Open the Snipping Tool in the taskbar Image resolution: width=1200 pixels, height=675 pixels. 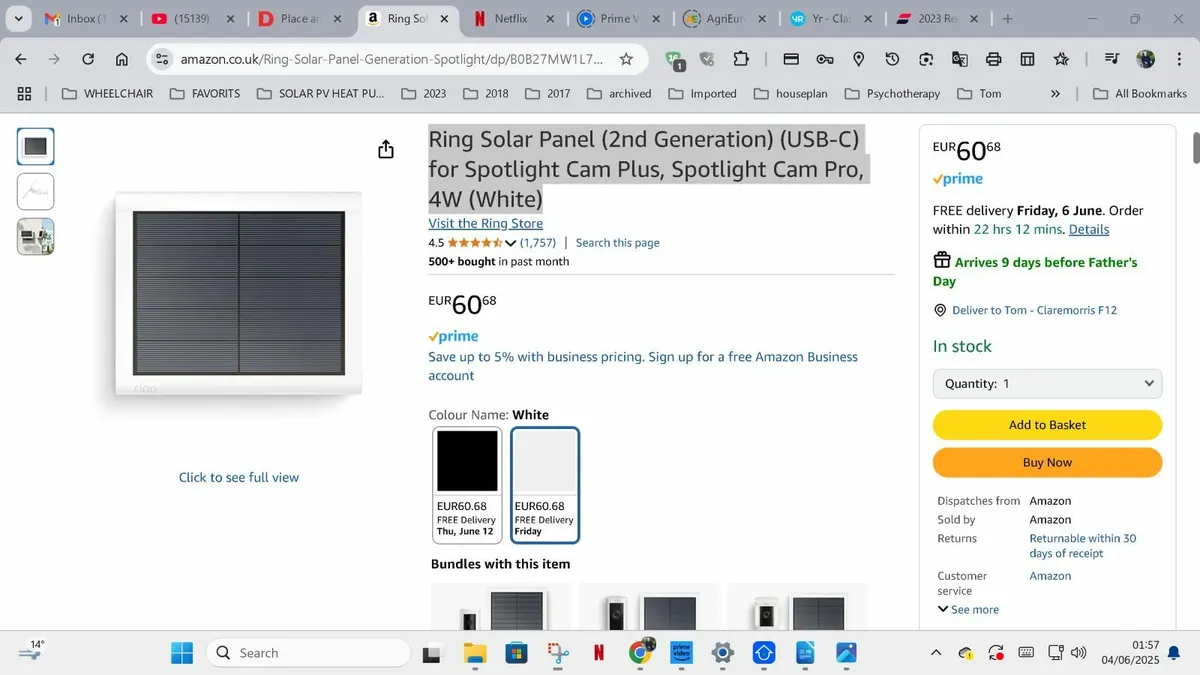(557, 653)
